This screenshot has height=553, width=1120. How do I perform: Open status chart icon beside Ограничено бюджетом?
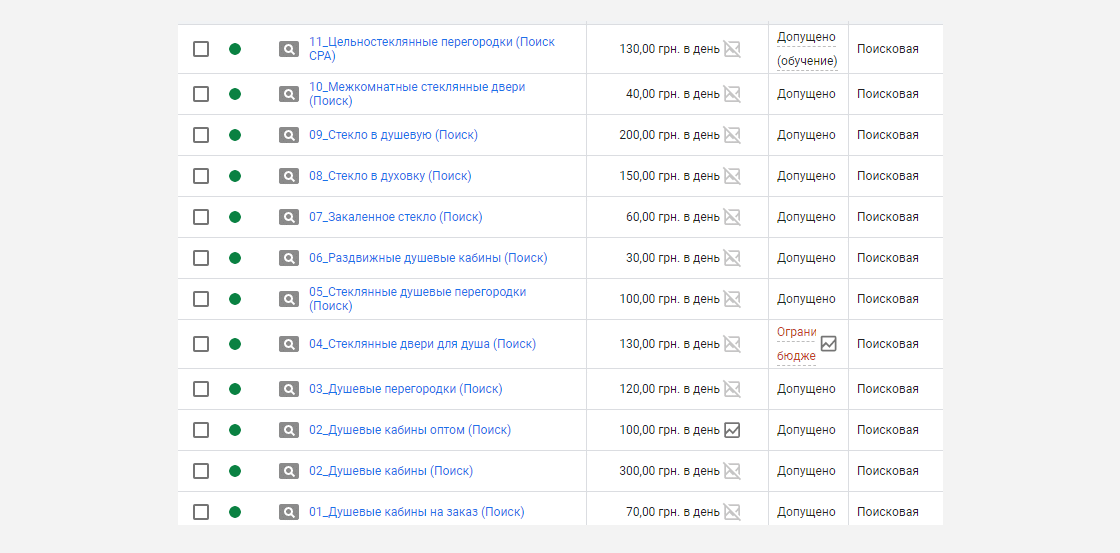click(828, 344)
